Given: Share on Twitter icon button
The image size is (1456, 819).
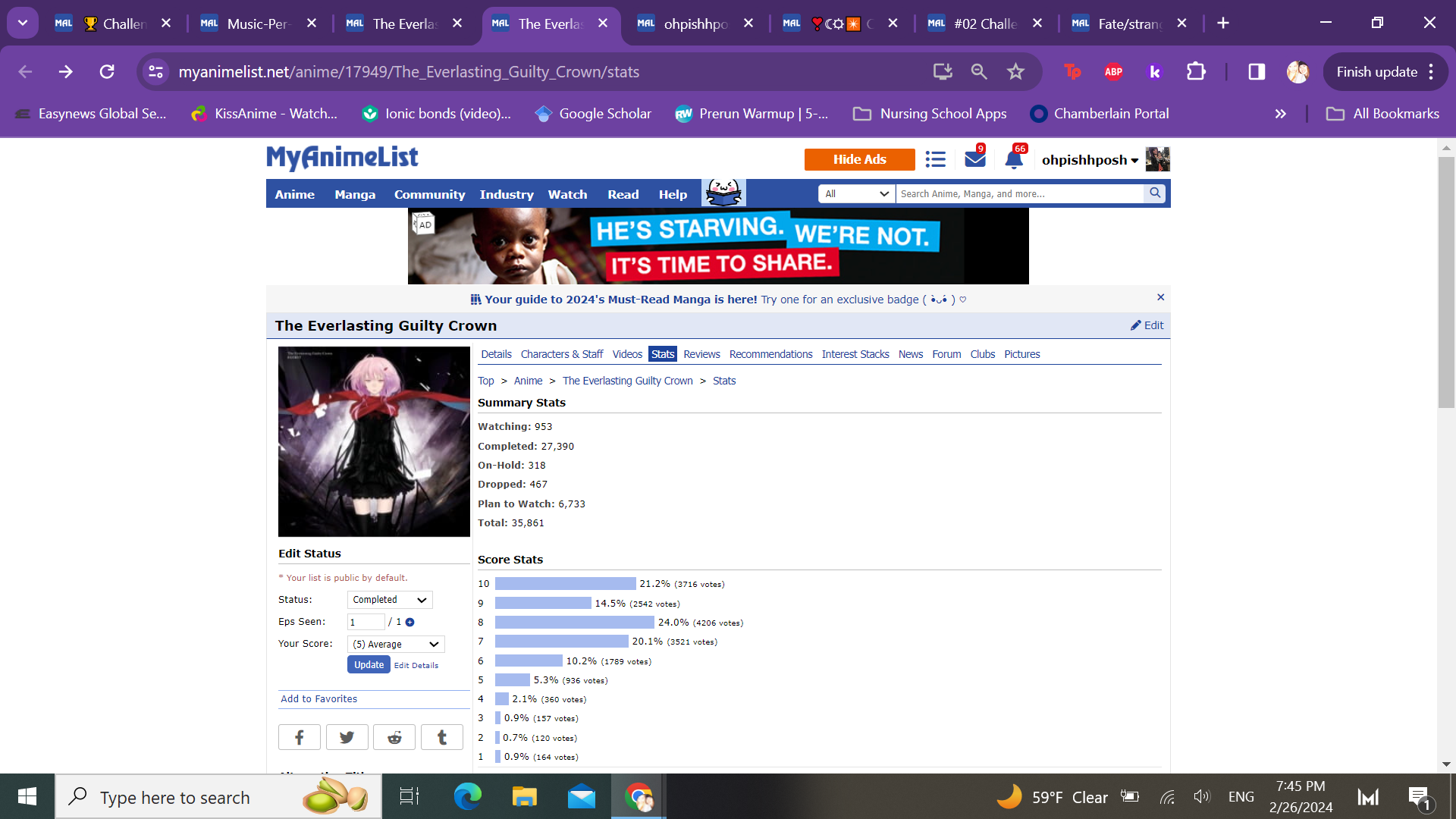Looking at the screenshot, I should (x=347, y=737).
